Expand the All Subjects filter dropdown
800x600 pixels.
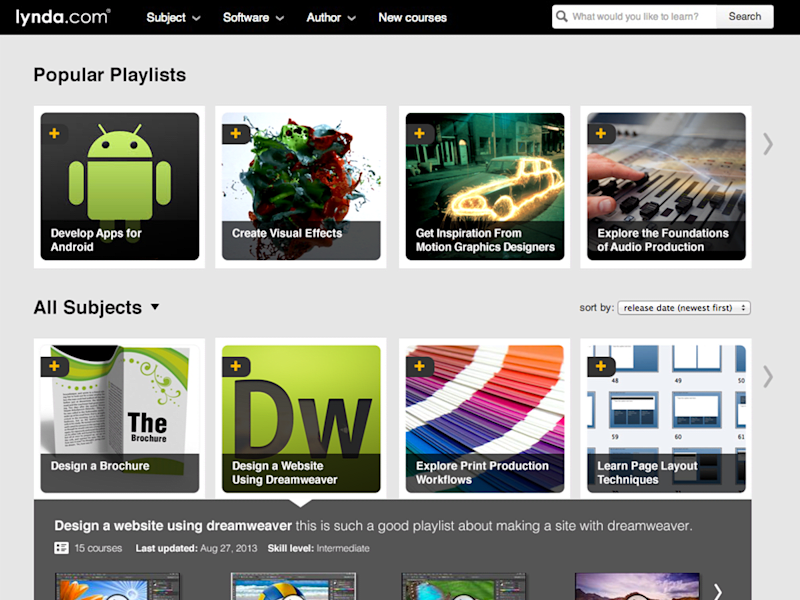click(x=96, y=308)
